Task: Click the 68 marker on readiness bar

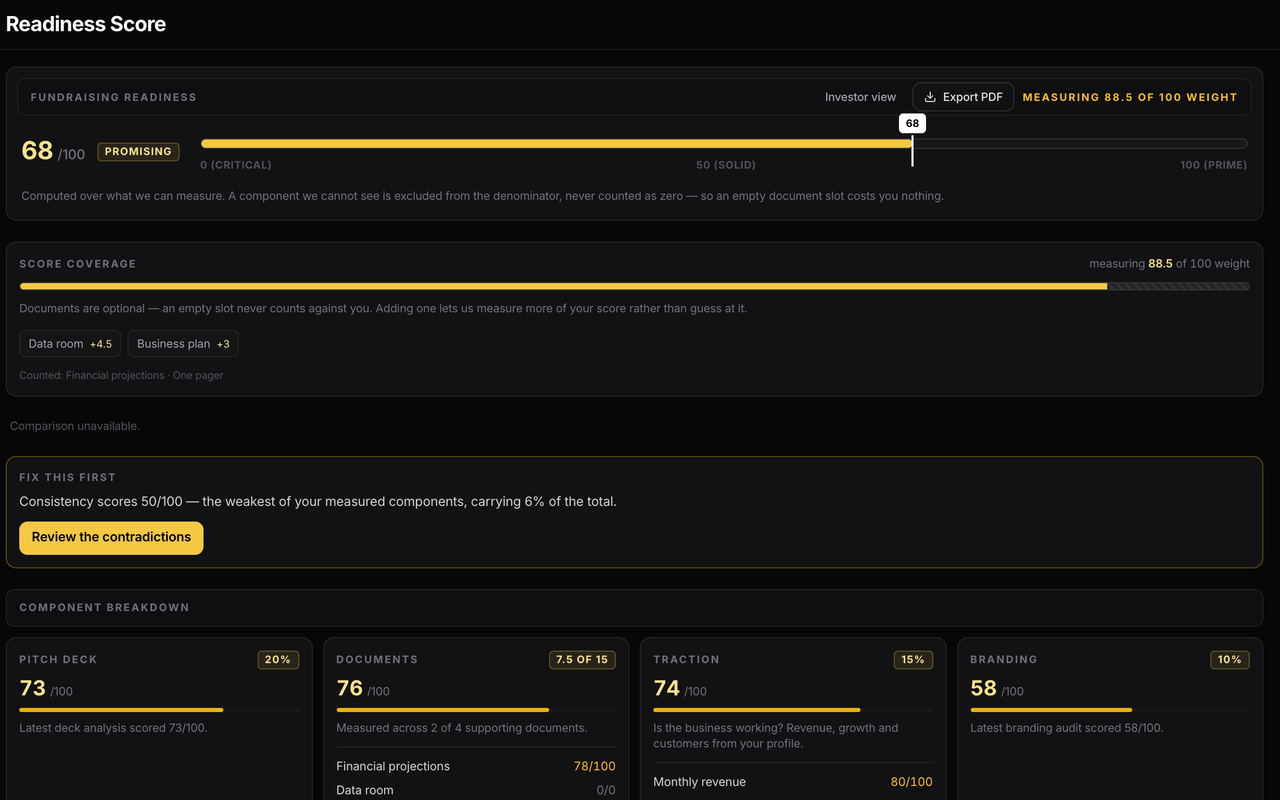Action: (x=912, y=124)
